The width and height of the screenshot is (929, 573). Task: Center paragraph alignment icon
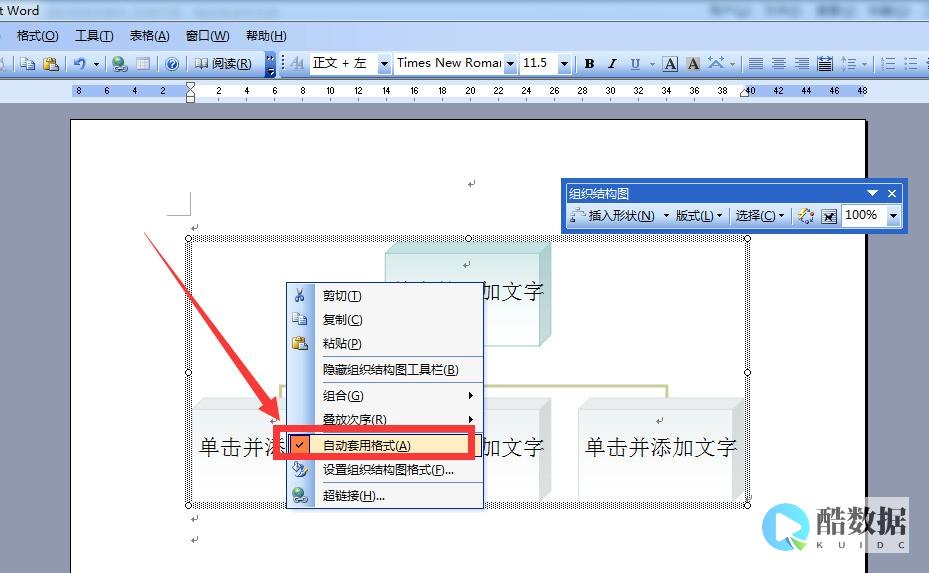[779, 63]
